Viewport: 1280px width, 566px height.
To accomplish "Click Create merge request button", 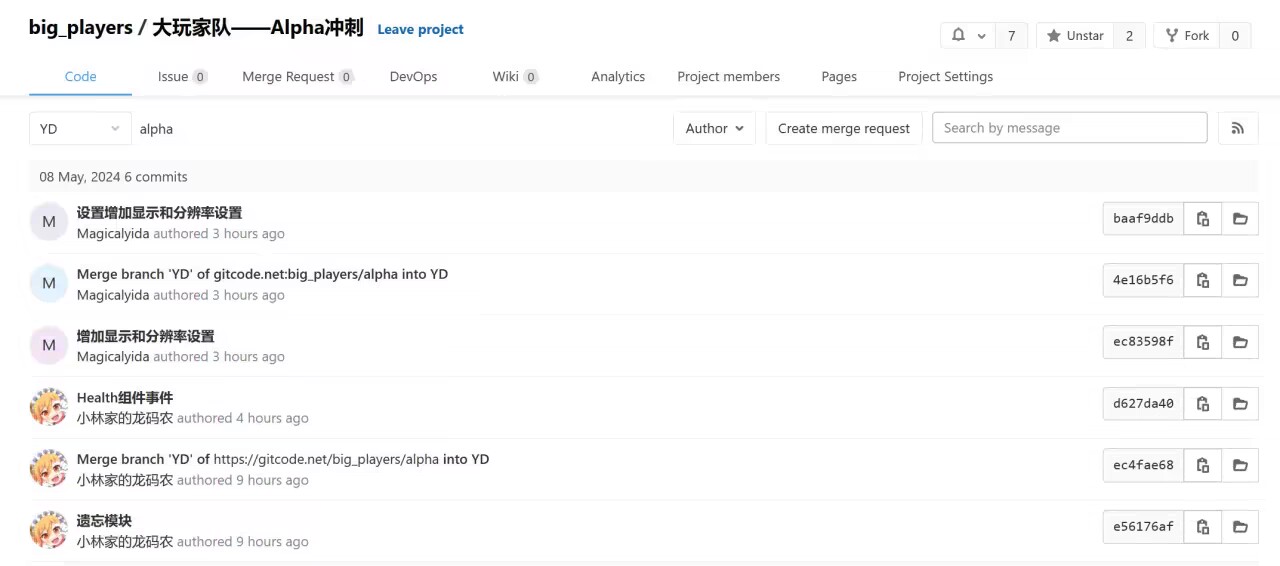I will 843,128.
